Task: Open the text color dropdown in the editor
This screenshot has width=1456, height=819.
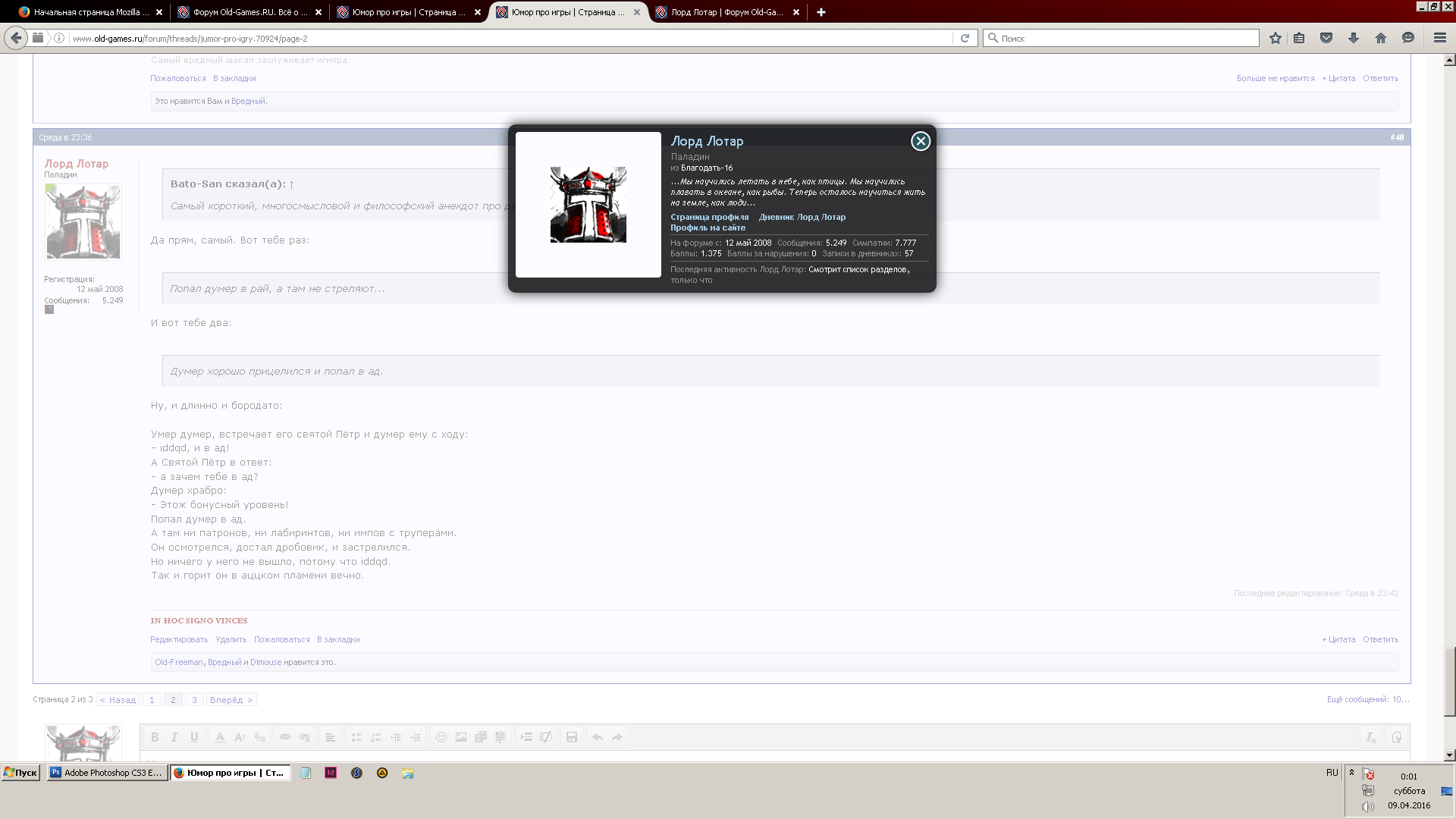Action: point(220,737)
